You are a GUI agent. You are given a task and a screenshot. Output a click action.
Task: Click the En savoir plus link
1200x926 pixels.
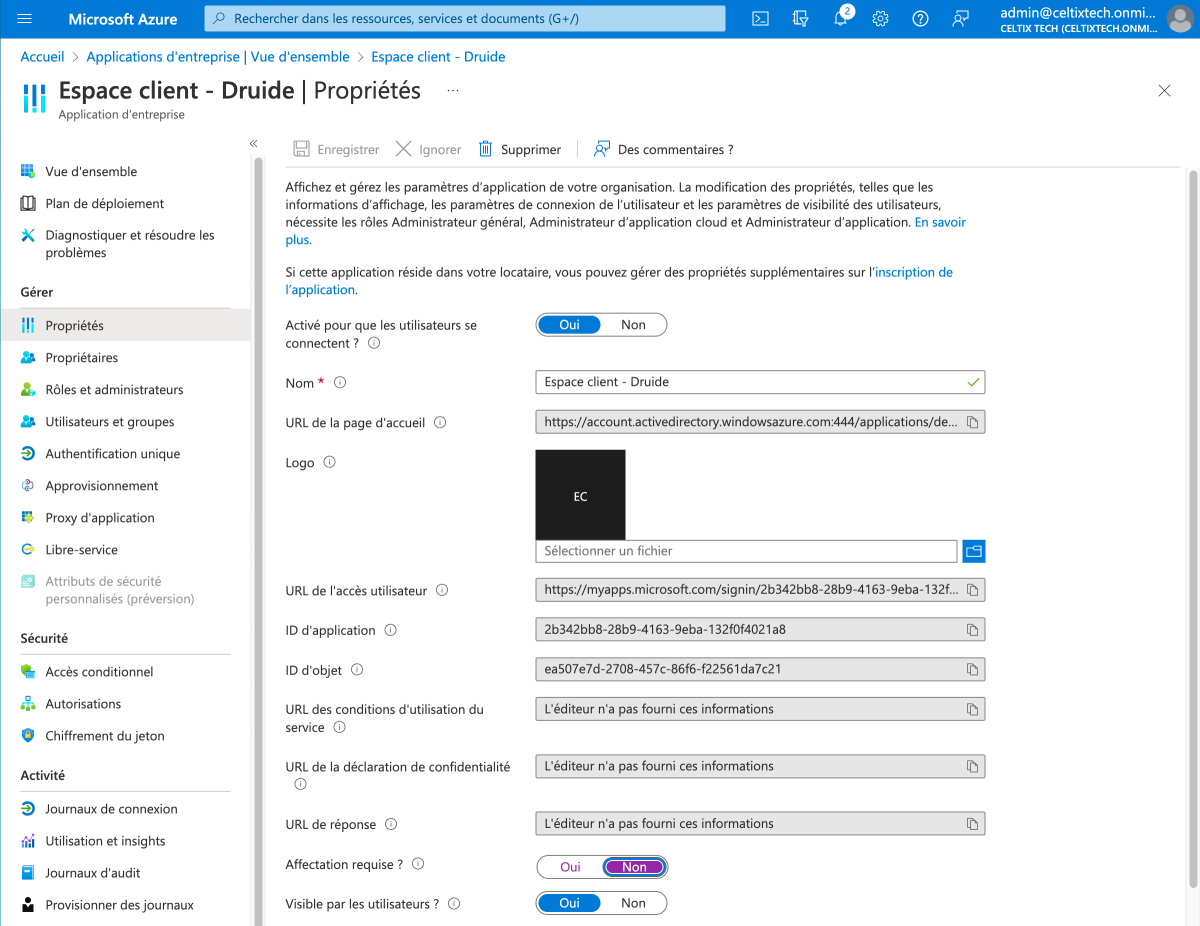tap(939, 223)
